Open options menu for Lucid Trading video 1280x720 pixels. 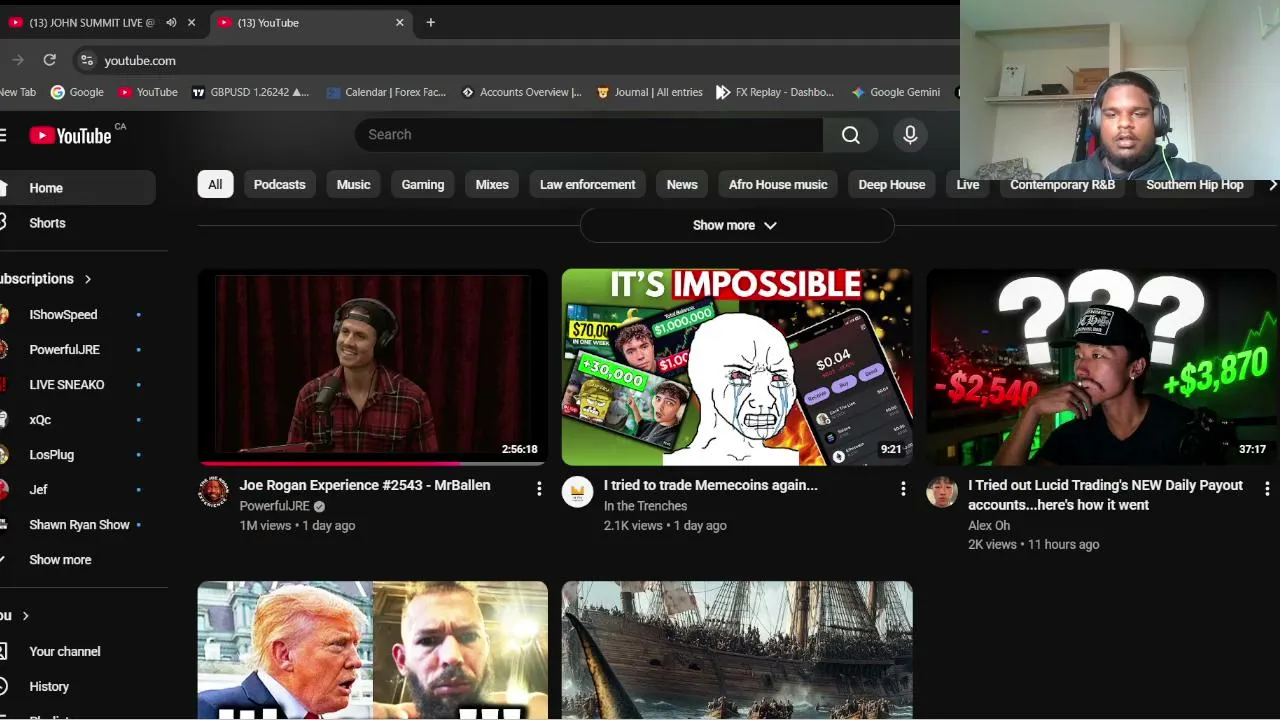point(1267,489)
